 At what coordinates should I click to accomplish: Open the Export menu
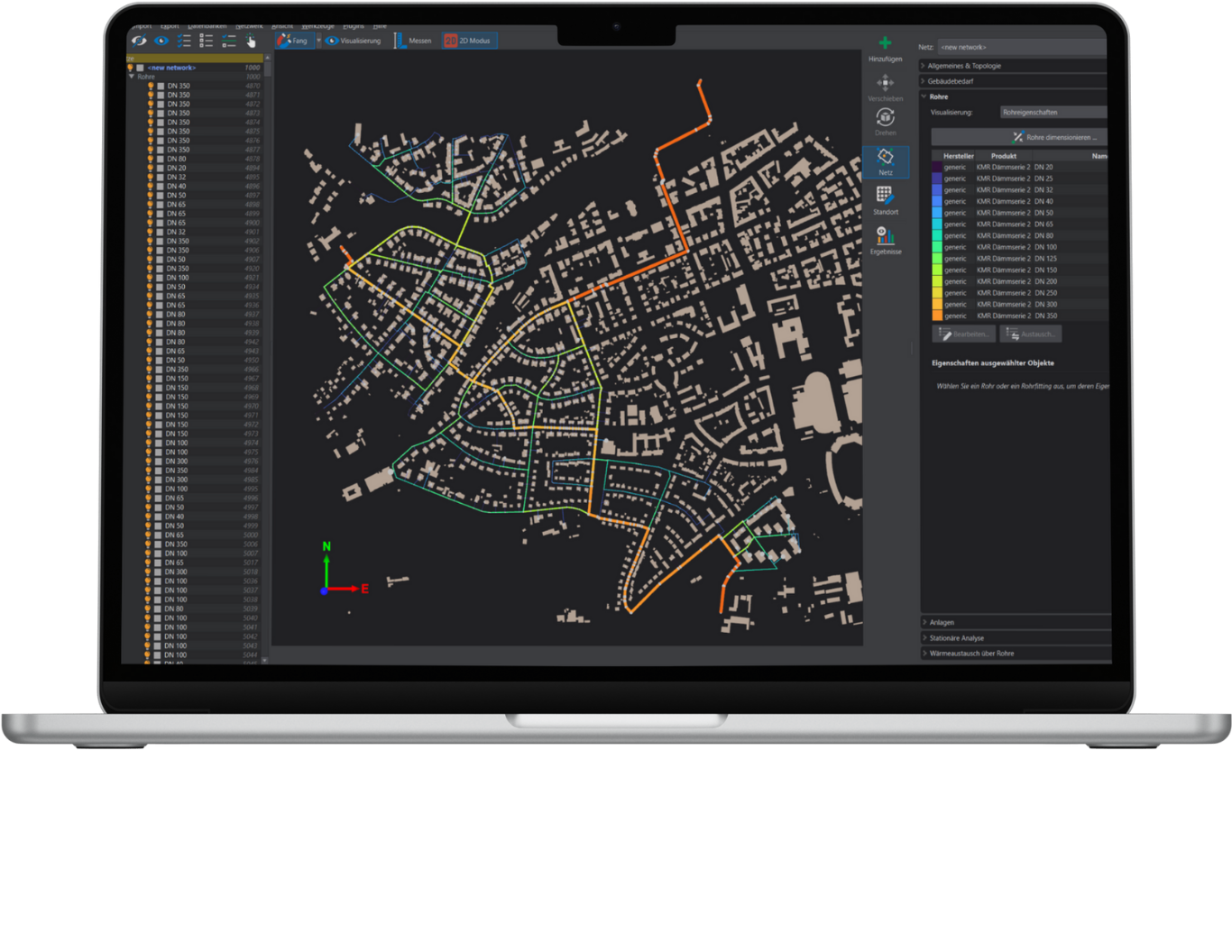[170, 26]
